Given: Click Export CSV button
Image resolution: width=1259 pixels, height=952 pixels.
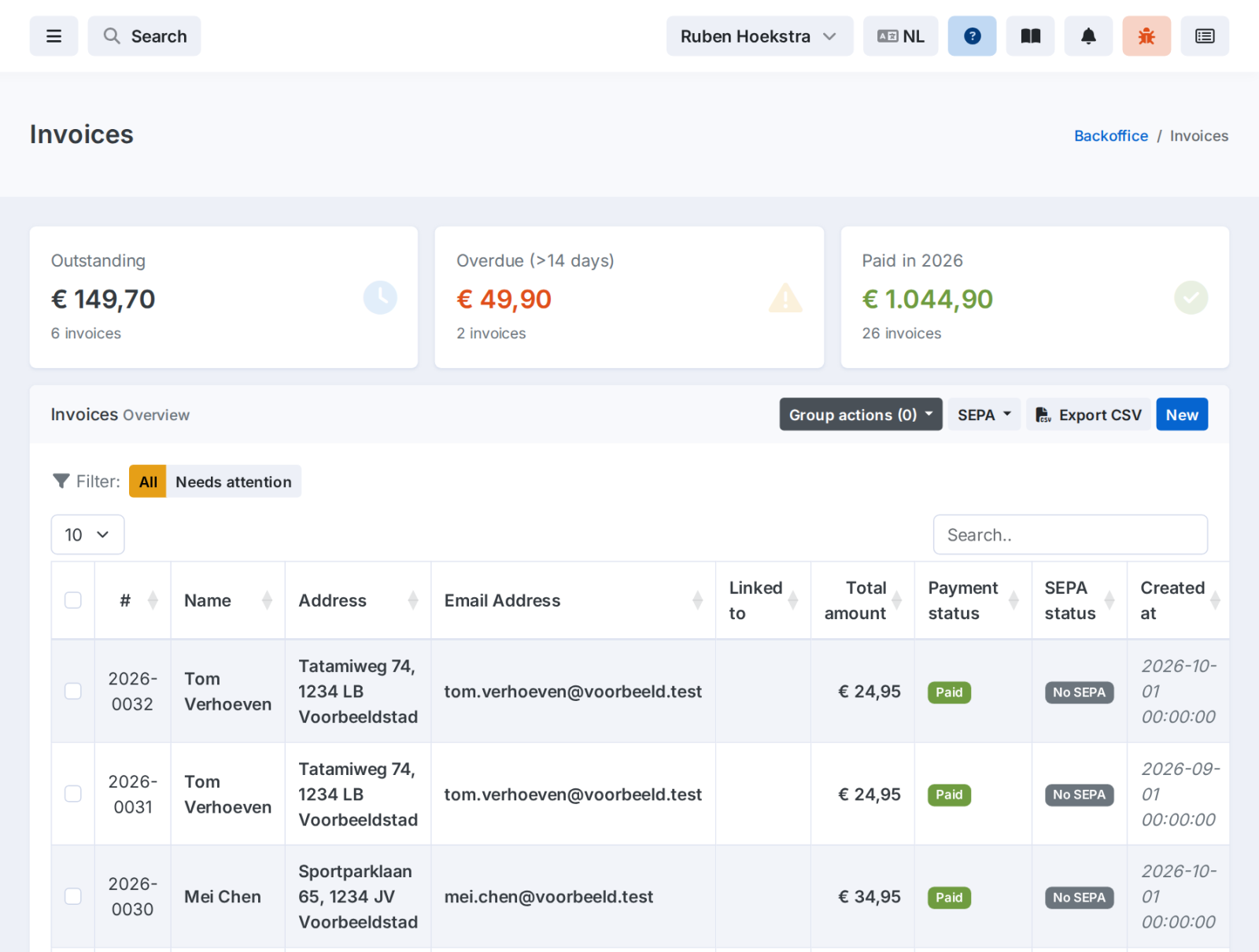Looking at the screenshot, I should [1088, 415].
